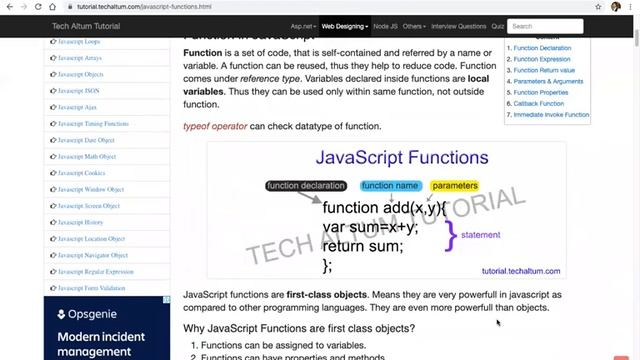
Task: Expand the Asp.net dropdown menu
Action: (303, 26)
